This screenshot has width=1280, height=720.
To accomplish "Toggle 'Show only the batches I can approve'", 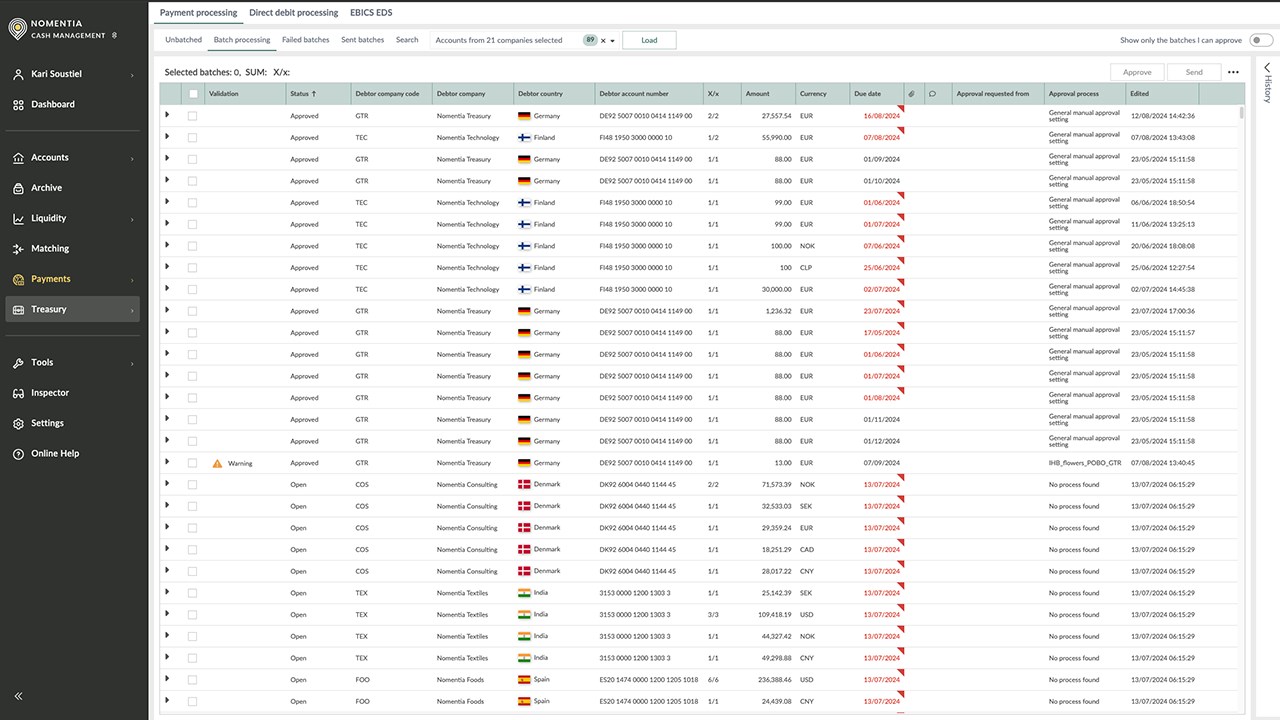I will [1261, 40].
